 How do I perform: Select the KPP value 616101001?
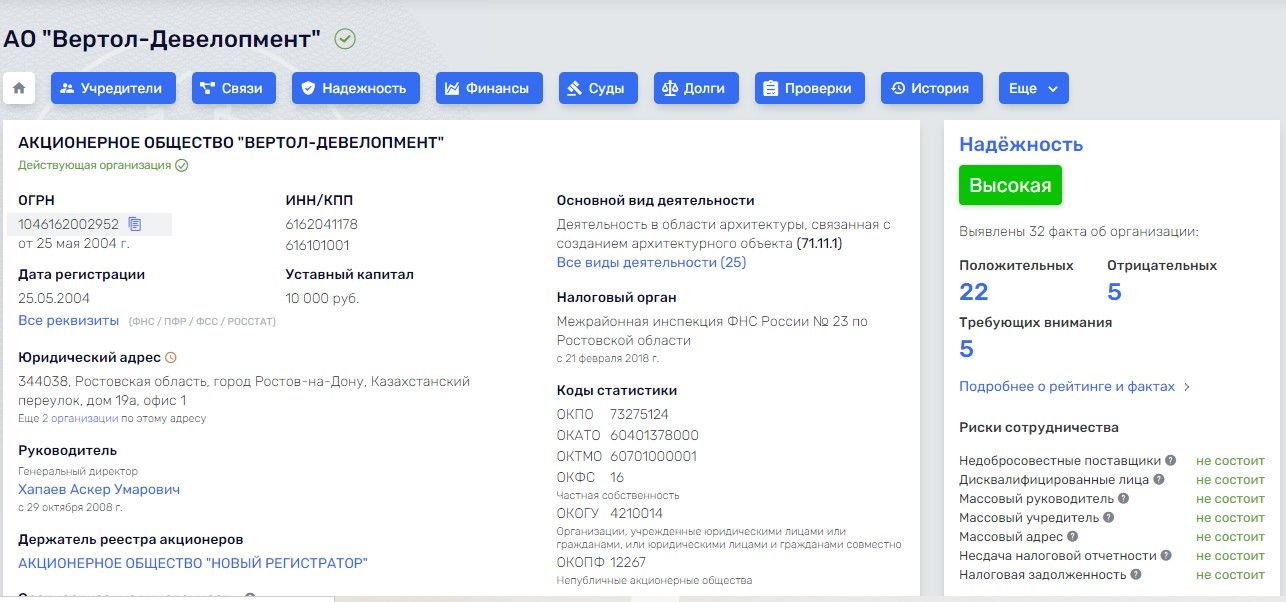(318, 245)
